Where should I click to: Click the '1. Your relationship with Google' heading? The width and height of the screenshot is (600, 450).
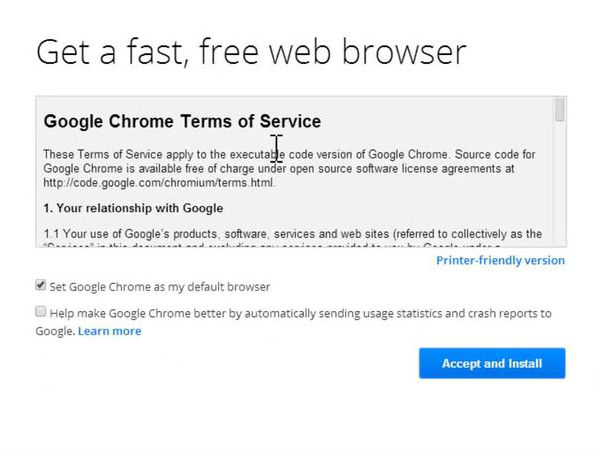point(133,208)
